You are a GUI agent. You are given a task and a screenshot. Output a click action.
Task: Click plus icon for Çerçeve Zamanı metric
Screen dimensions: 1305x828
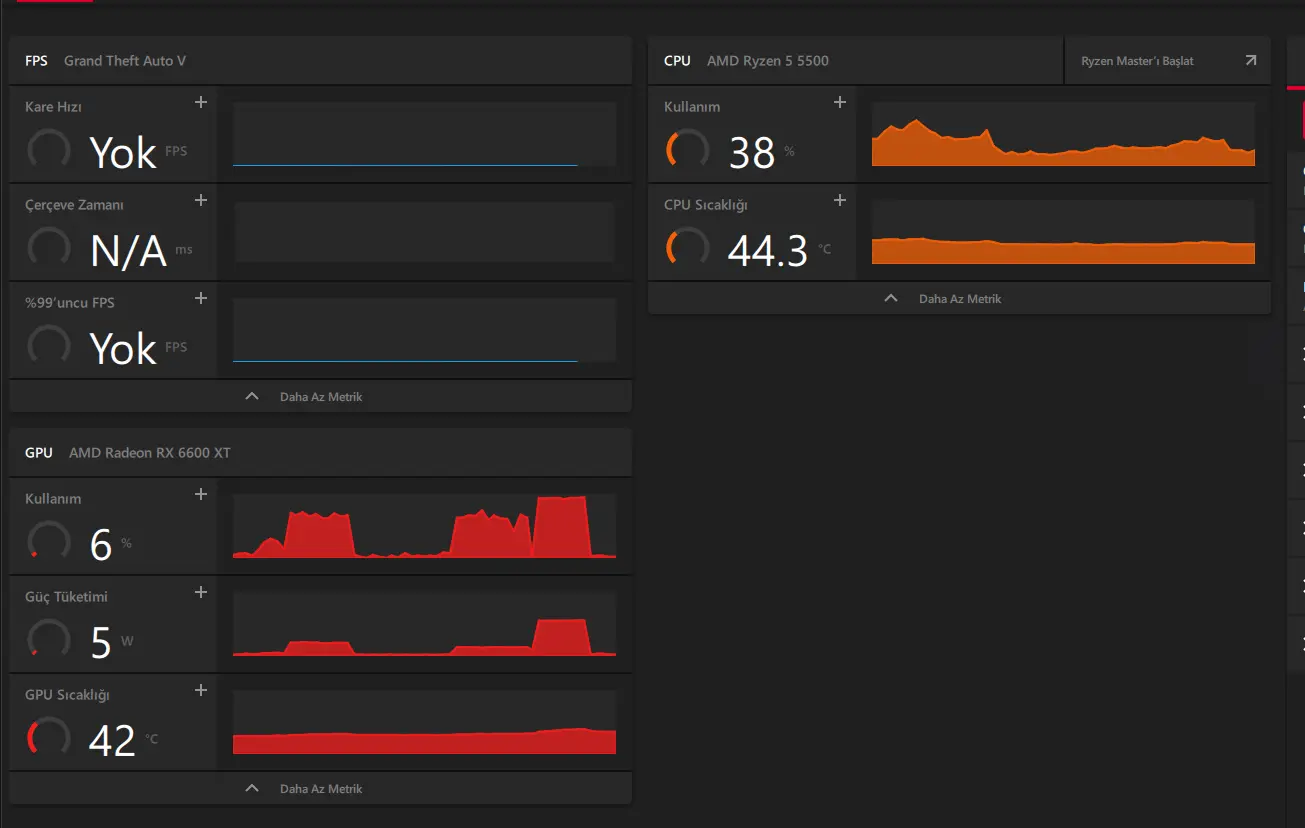[x=201, y=200]
